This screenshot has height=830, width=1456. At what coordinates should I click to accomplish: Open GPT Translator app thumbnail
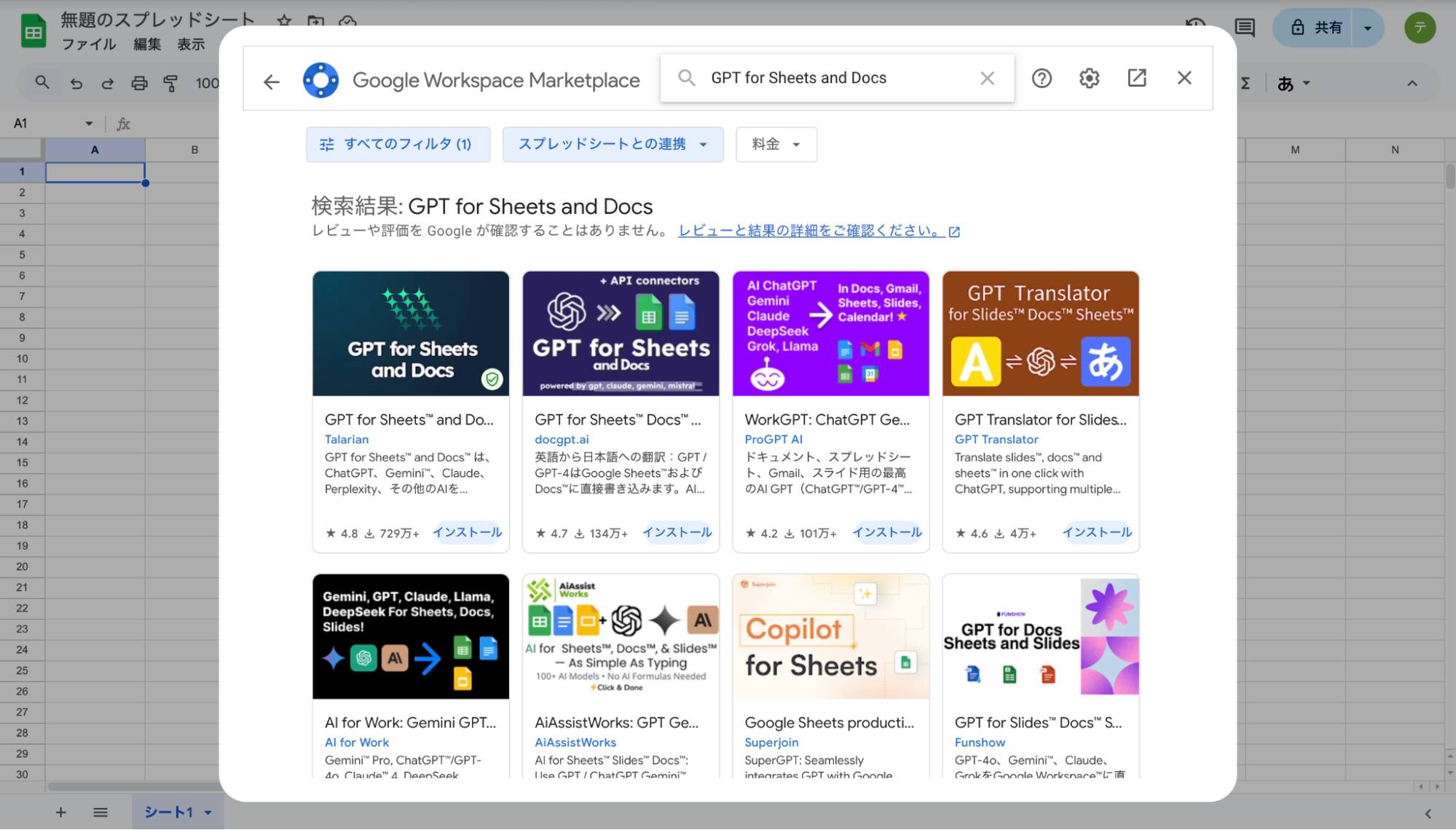tap(1040, 333)
